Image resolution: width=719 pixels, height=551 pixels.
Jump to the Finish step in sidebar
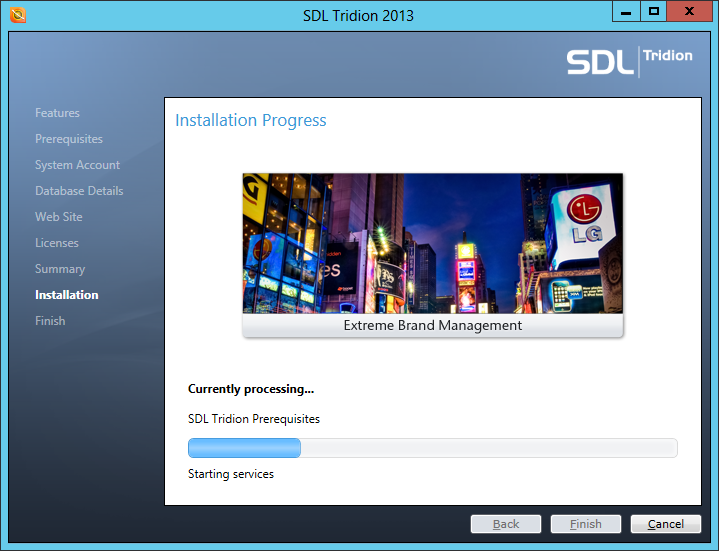point(50,321)
